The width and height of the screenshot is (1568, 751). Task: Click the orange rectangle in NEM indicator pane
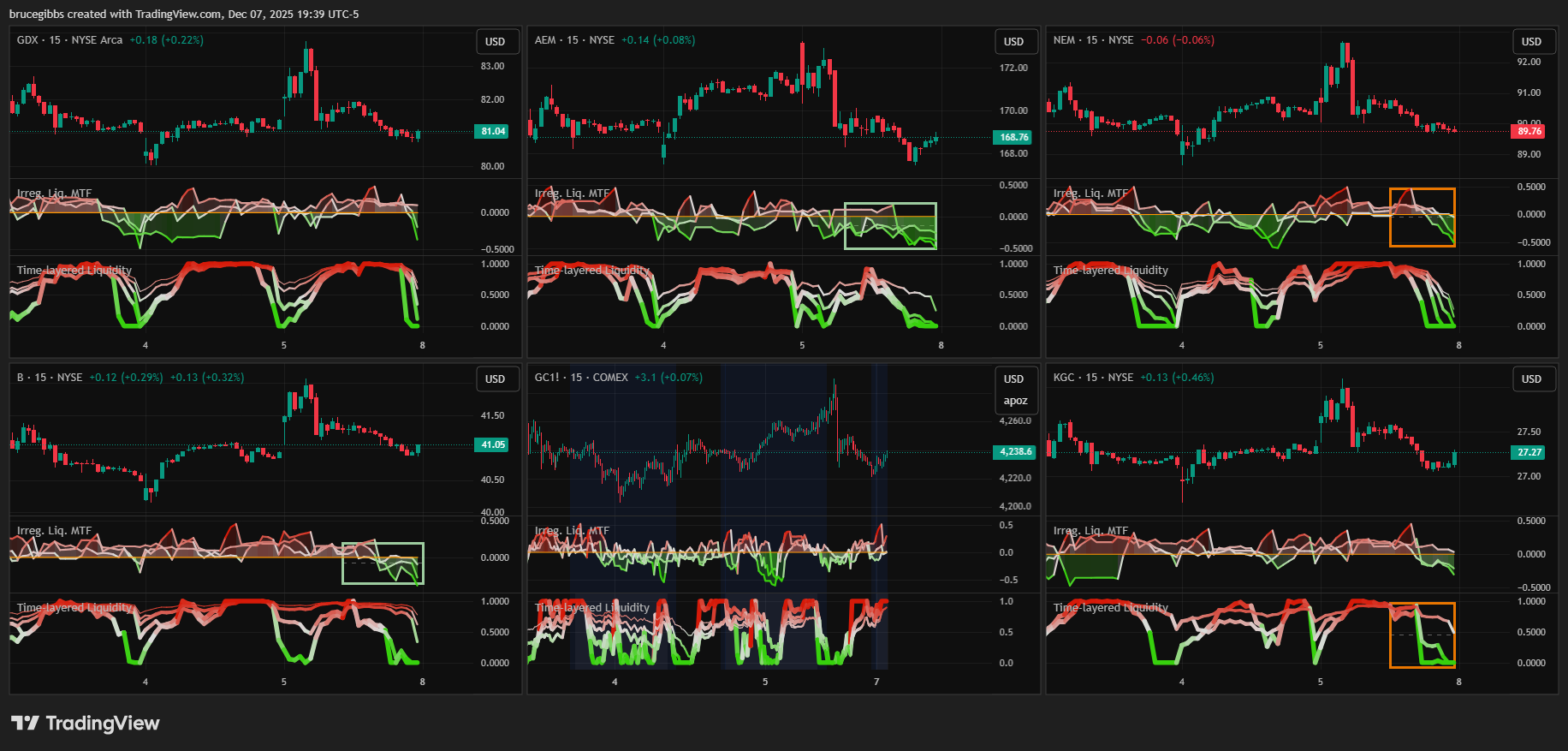1422,218
